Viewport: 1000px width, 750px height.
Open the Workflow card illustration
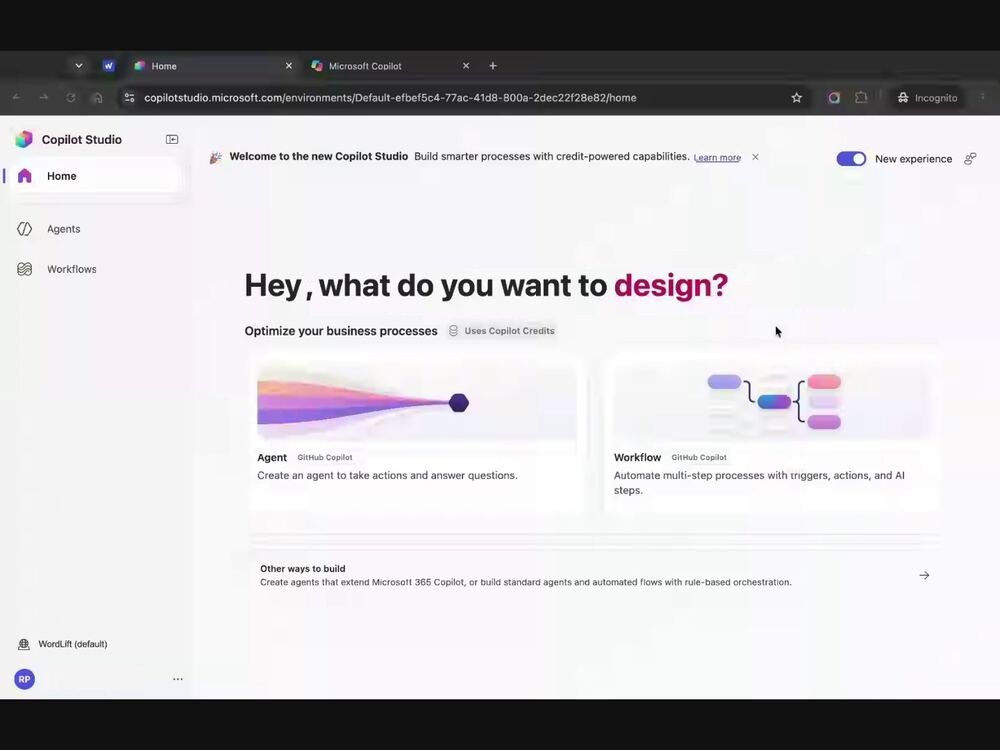(772, 402)
